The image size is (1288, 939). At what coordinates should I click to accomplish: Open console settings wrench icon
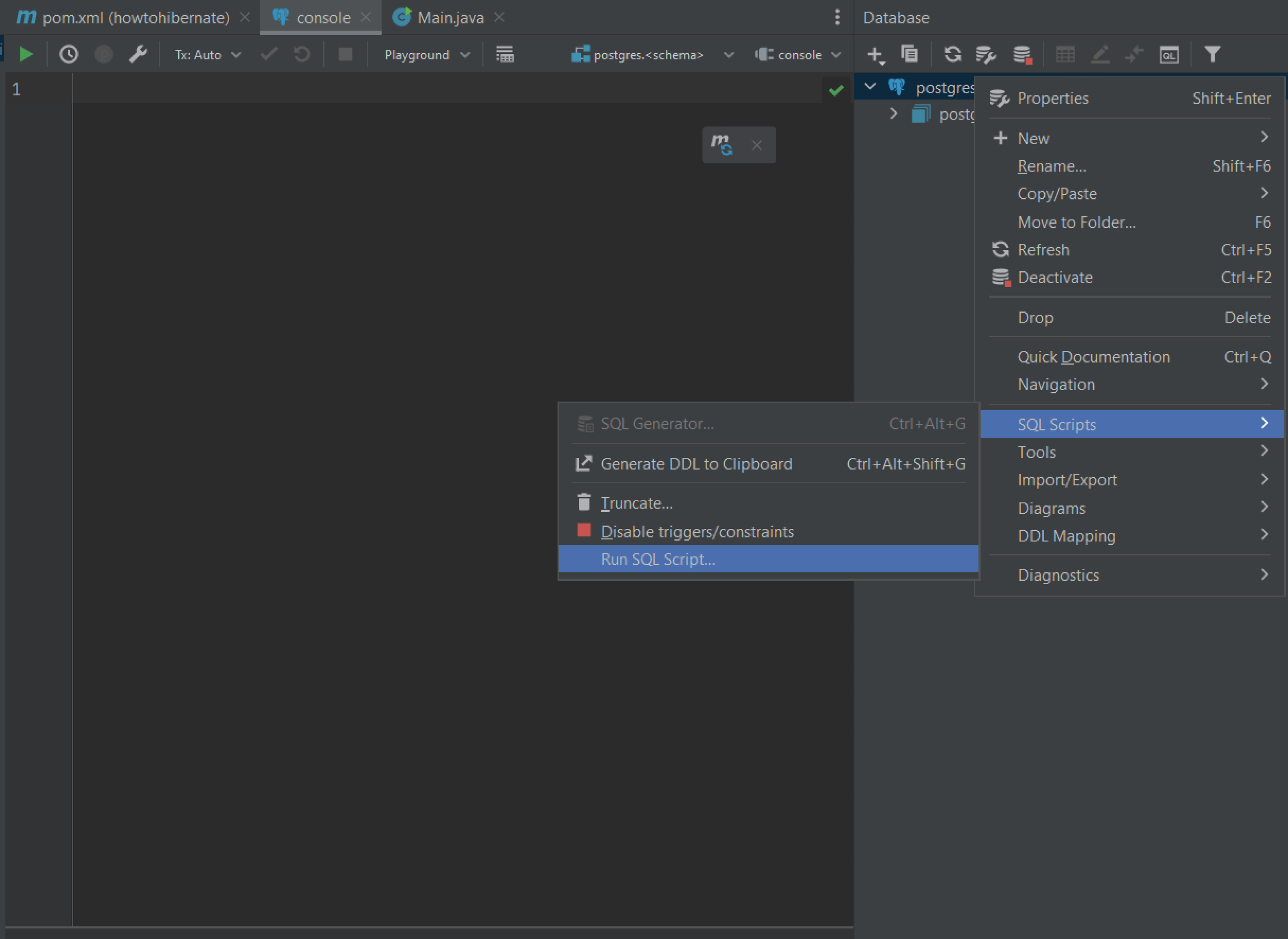[138, 55]
